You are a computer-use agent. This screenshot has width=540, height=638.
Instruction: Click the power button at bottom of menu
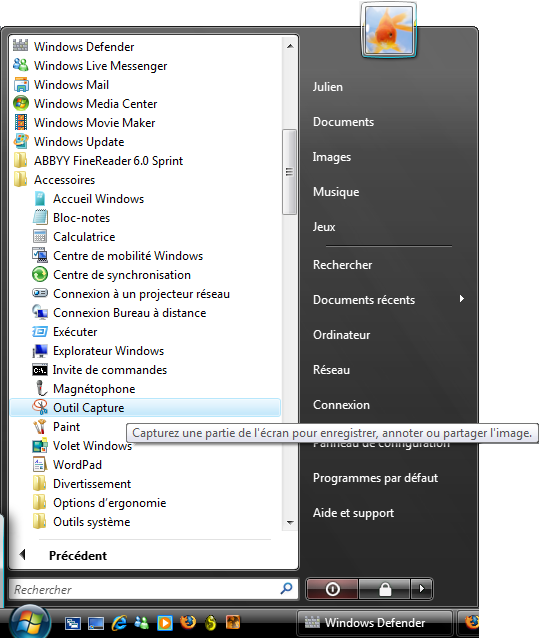pos(332,589)
